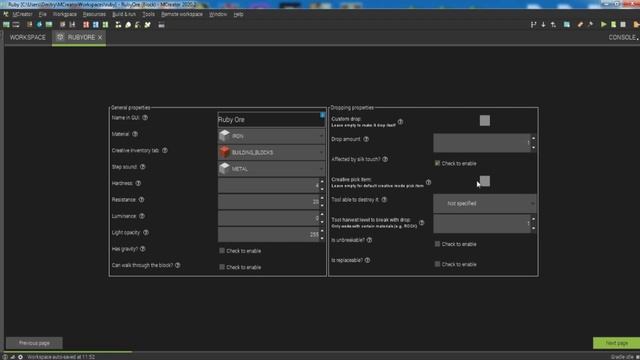Image resolution: width=640 pixels, height=360 pixels.
Task: Enable the Is replaceable checkbox
Action: (437, 264)
